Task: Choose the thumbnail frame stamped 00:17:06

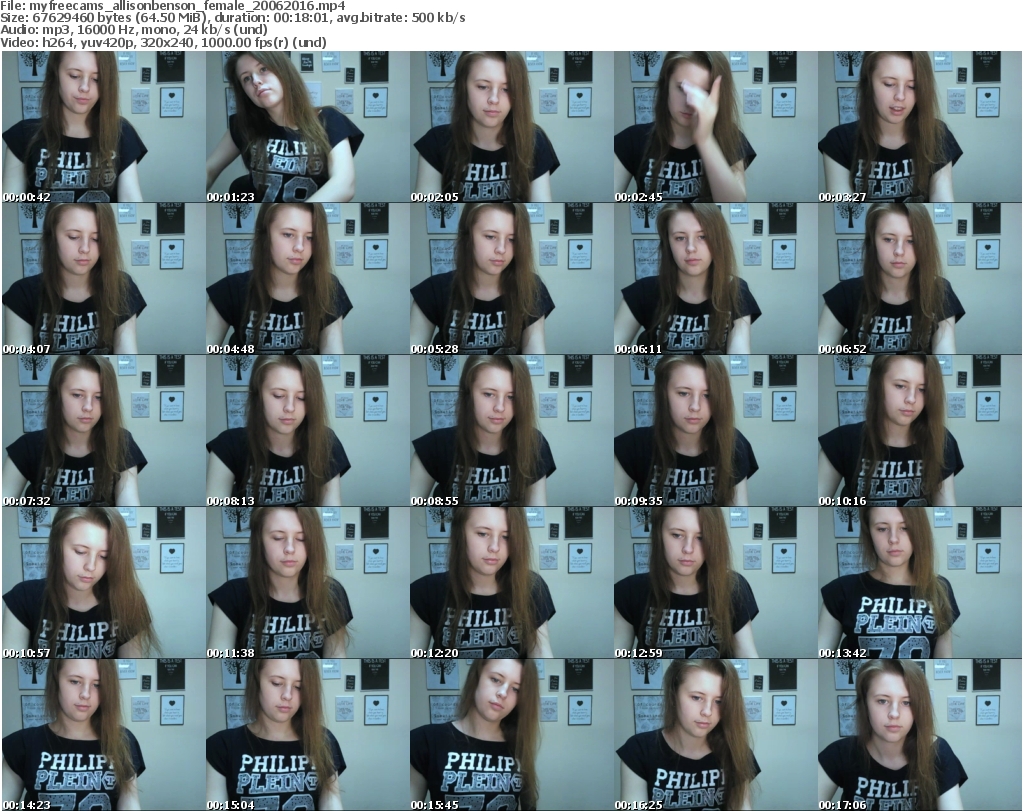Action: [920, 735]
